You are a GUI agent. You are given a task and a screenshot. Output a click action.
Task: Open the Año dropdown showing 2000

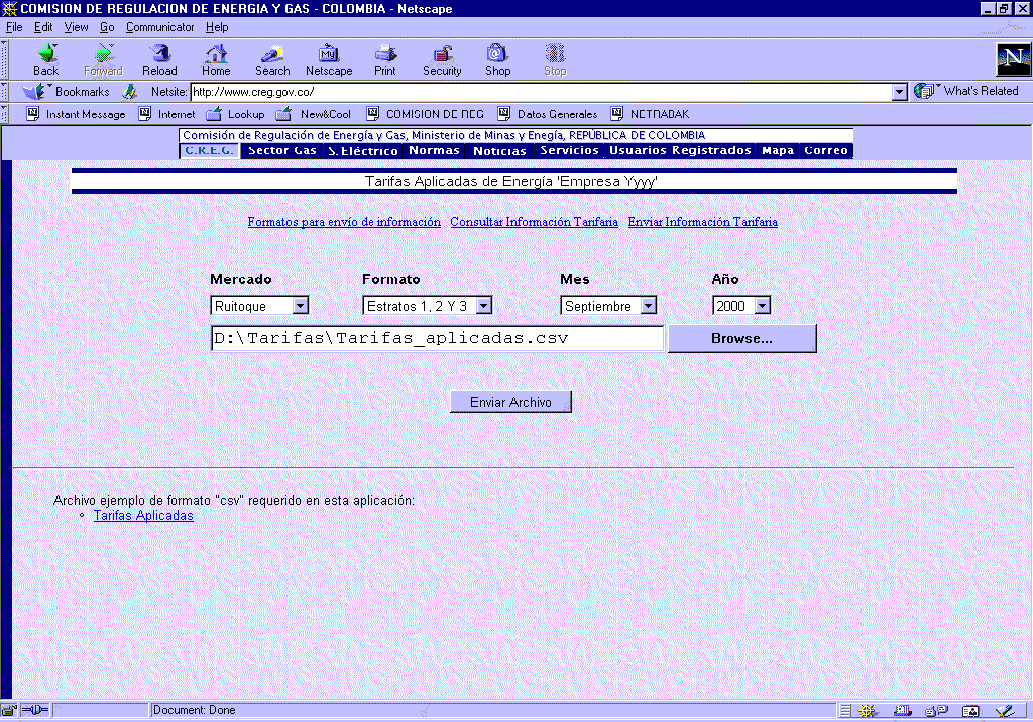pyautogui.click(x=762, y=306)
